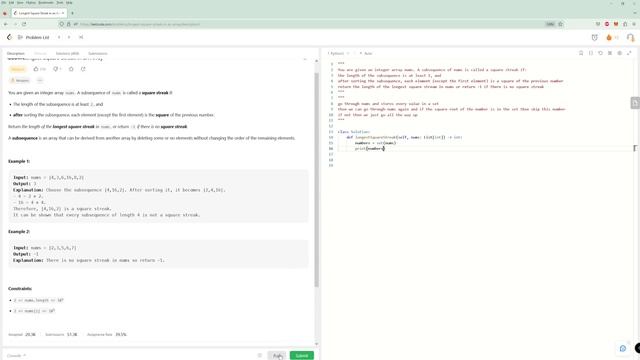Click the side panel handle on right edge

click(x=635, y=103)
